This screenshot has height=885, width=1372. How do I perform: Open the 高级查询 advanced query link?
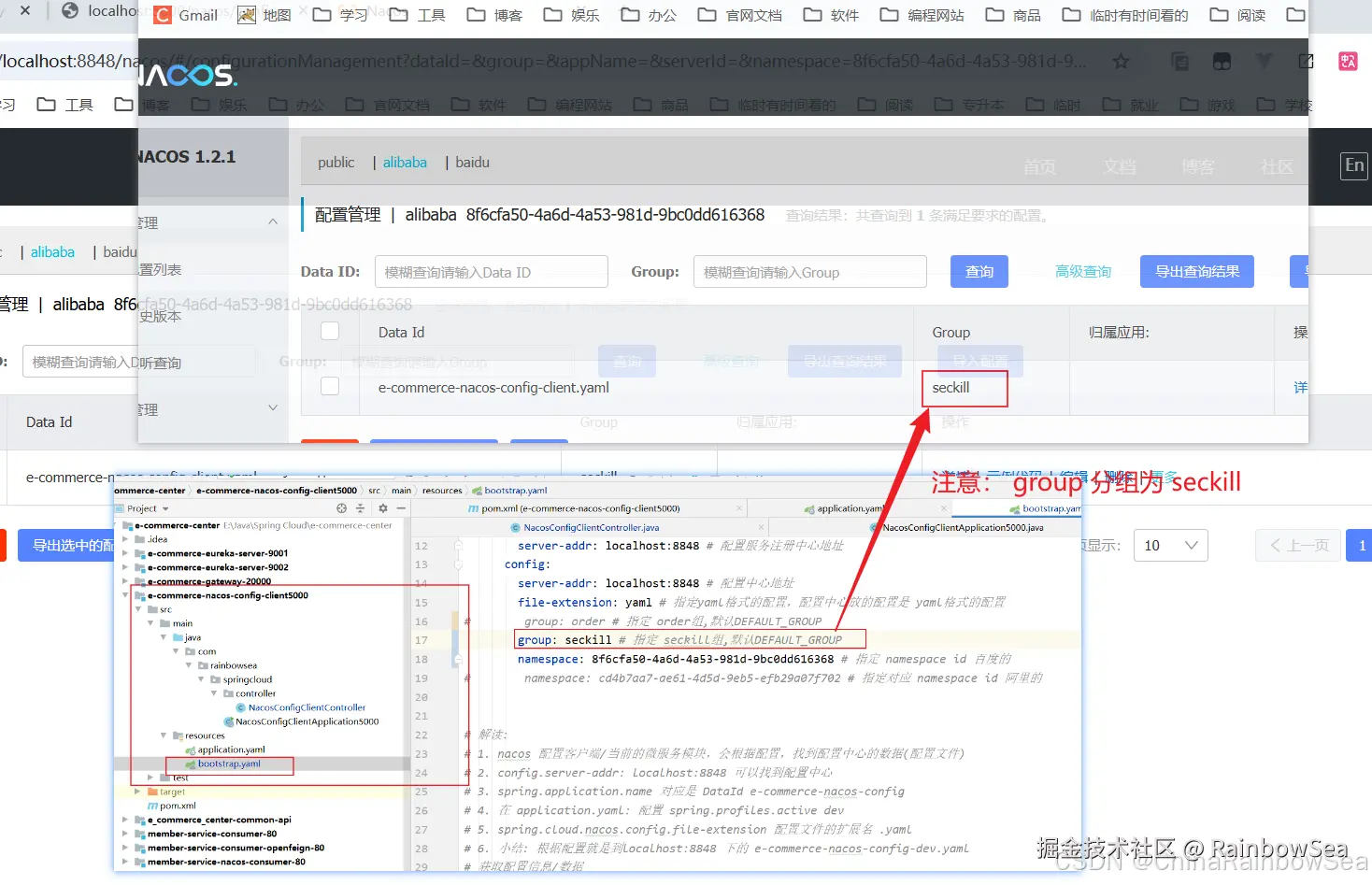pos(1083,272)
